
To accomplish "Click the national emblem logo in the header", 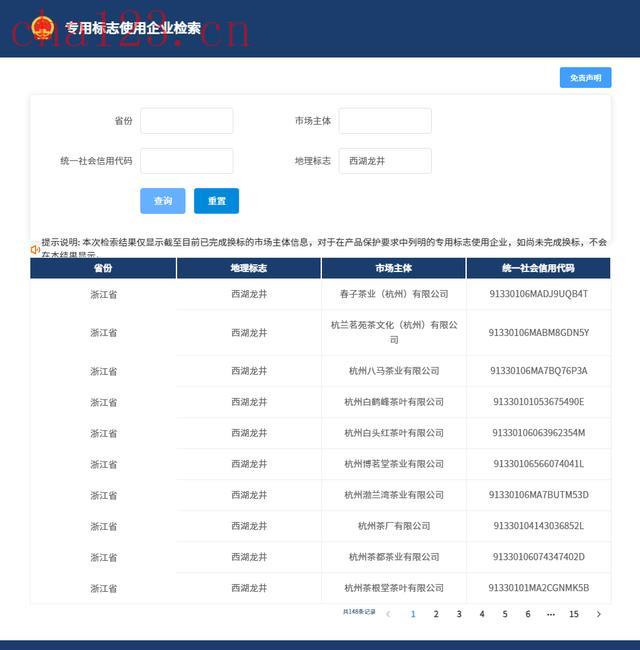I will pos(42,27).
